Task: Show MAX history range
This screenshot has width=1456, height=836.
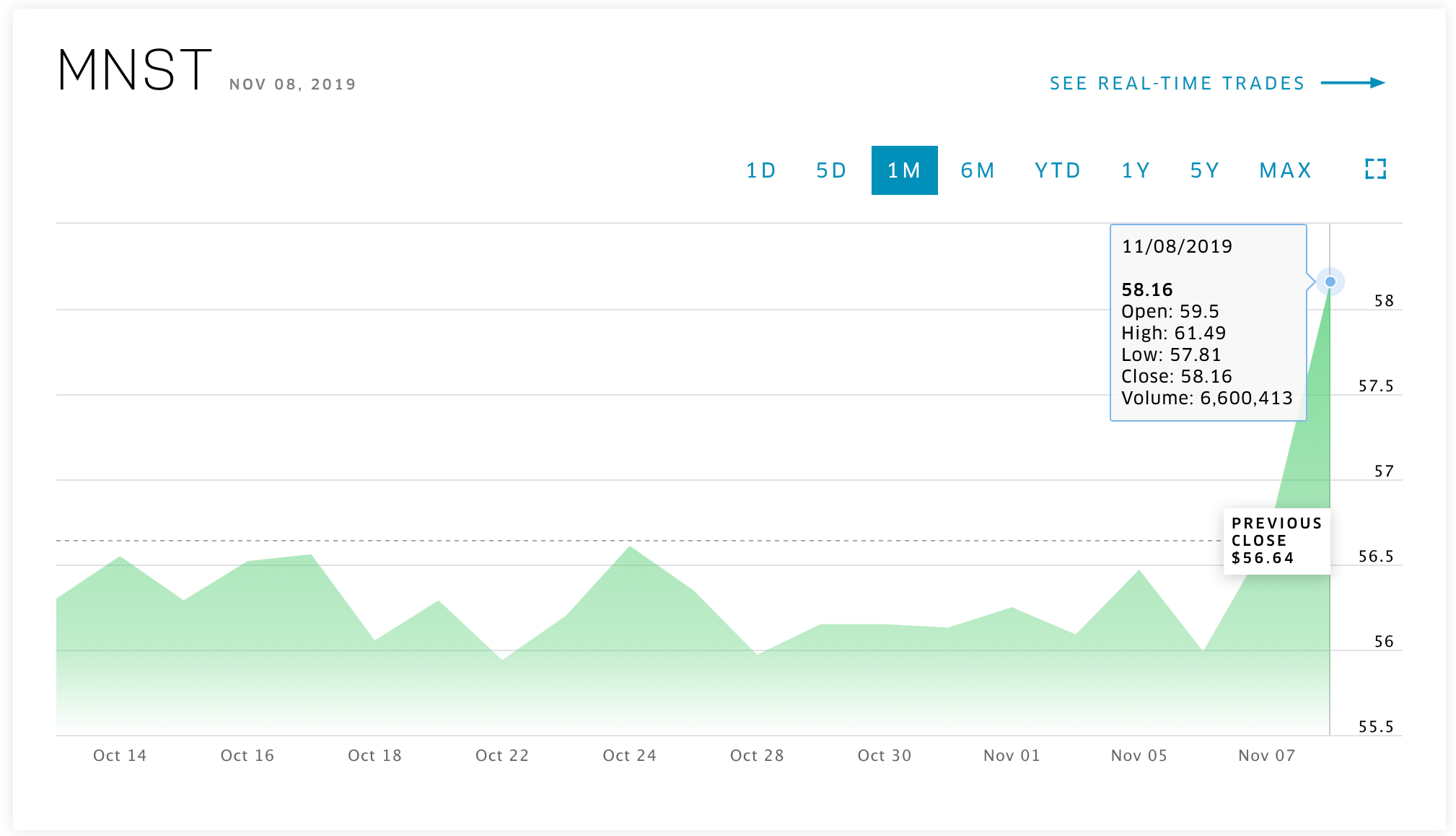Action: coord(1285,170)
